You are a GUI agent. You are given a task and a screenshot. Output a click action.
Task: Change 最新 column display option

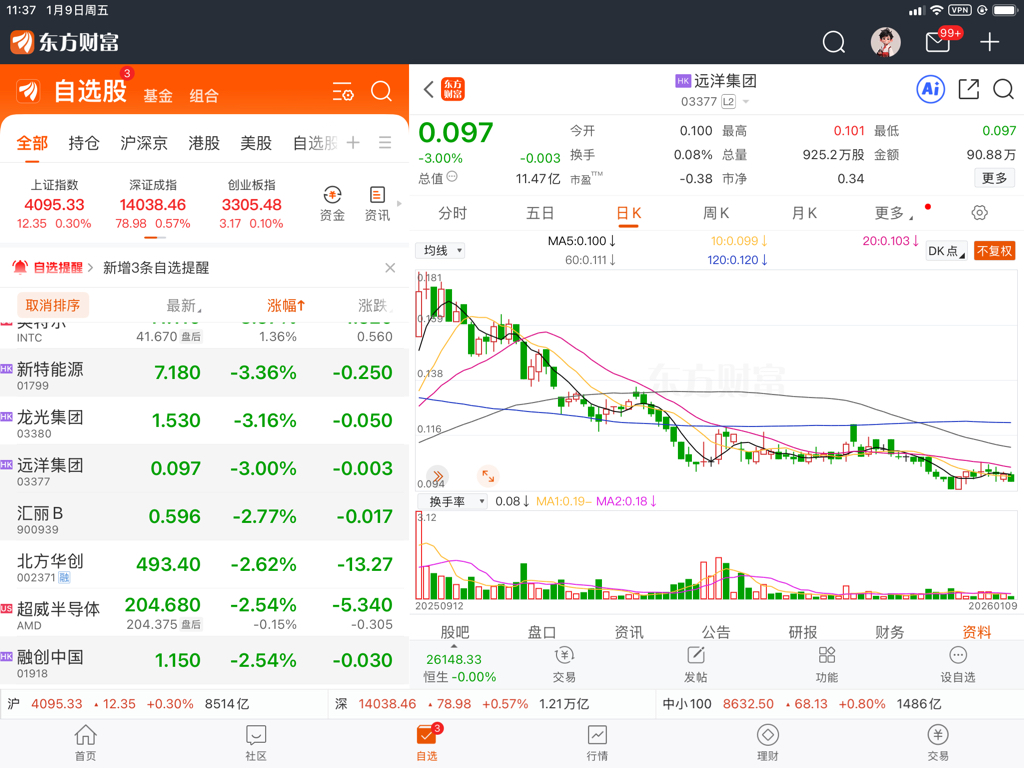click(184, 305)
